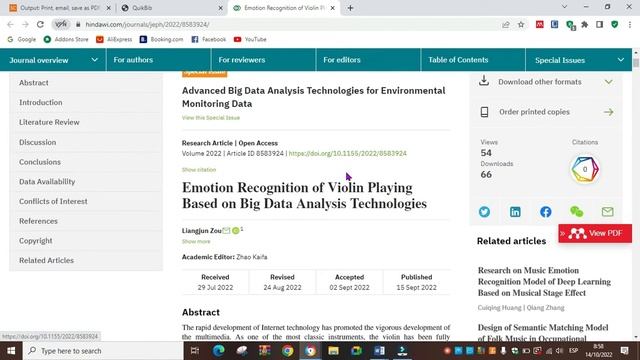Click the red View PDF button
This screenshot has height=360, width=640.
595,233
